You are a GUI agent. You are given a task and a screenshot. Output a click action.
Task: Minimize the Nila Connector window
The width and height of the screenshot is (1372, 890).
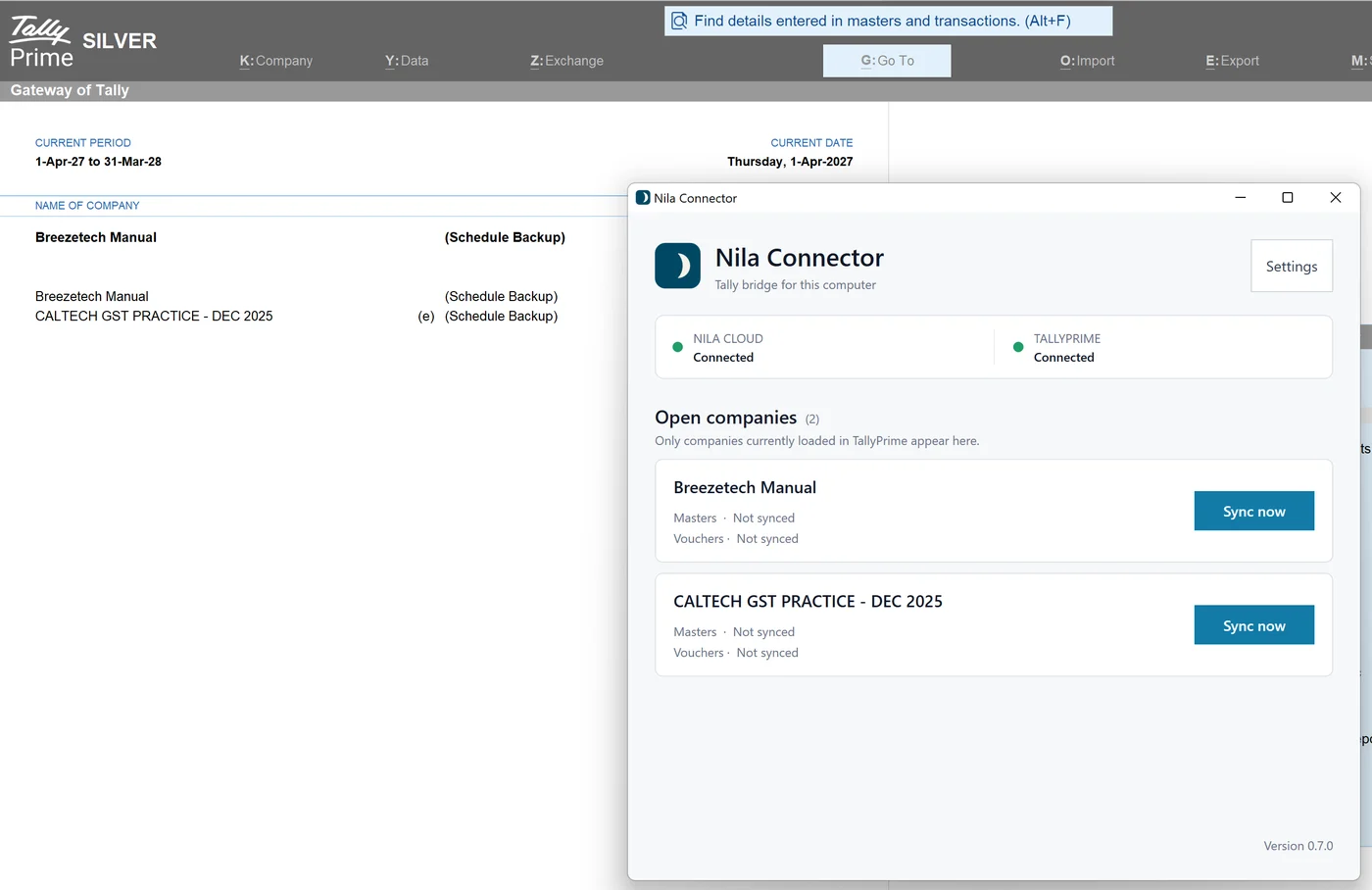(x=1241, y=198)
